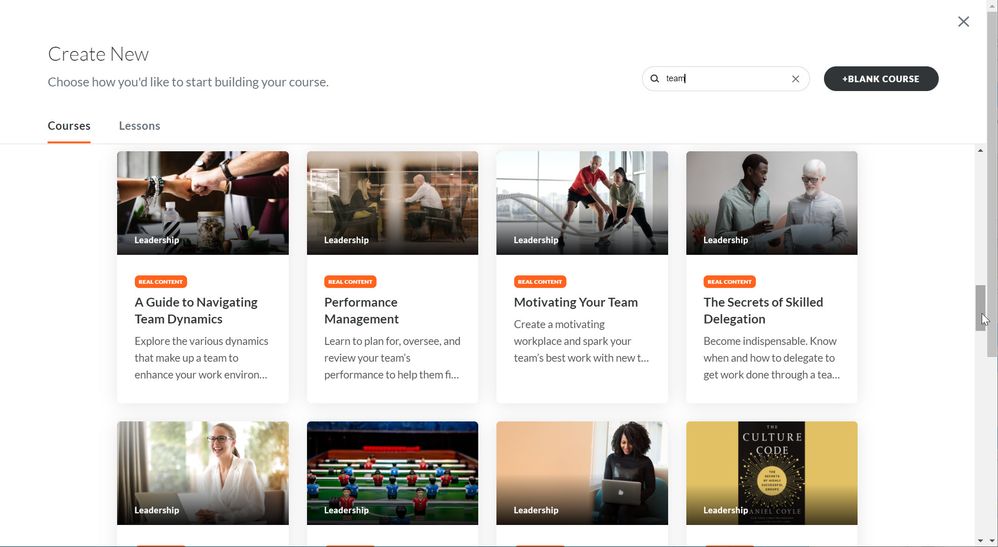Select the Motivating Your Team course
Image resolution: width=998 pixels, height=547 pixels.
[x=575, y=302]
